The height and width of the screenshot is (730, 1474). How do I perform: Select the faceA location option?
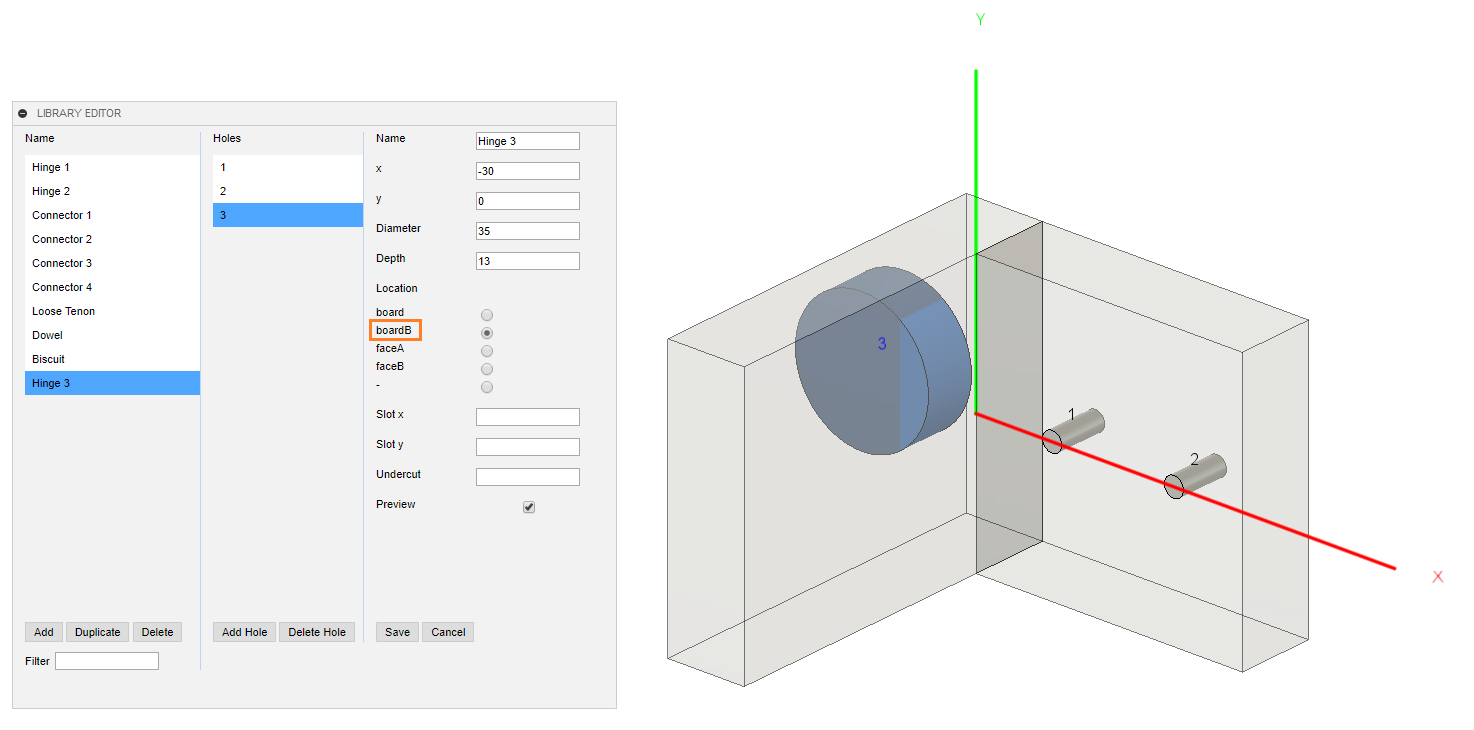point(487,351)
